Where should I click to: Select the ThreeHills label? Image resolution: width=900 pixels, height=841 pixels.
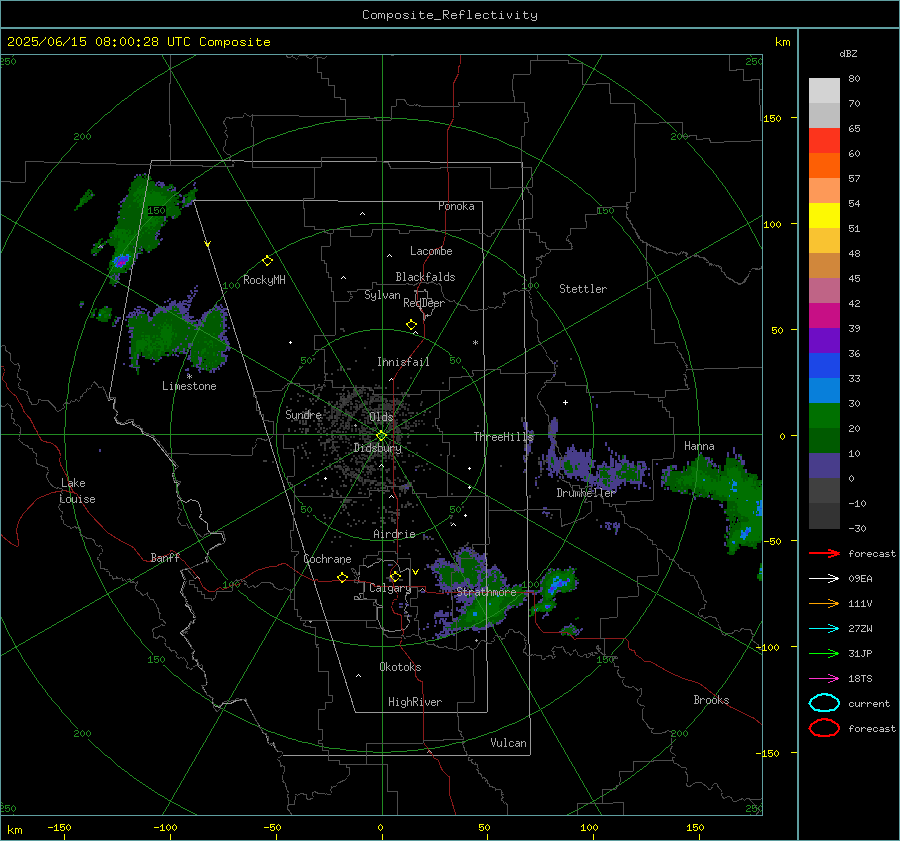pos(503,437)
